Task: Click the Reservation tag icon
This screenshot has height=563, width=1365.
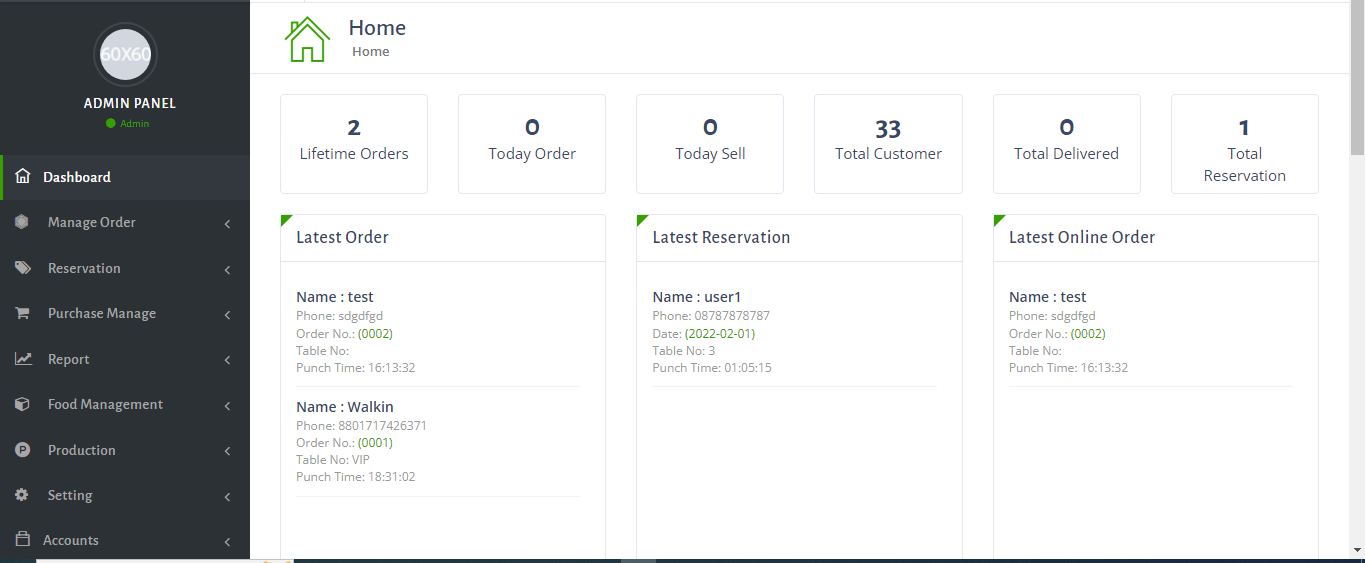Action: click(x=22, y=268)
